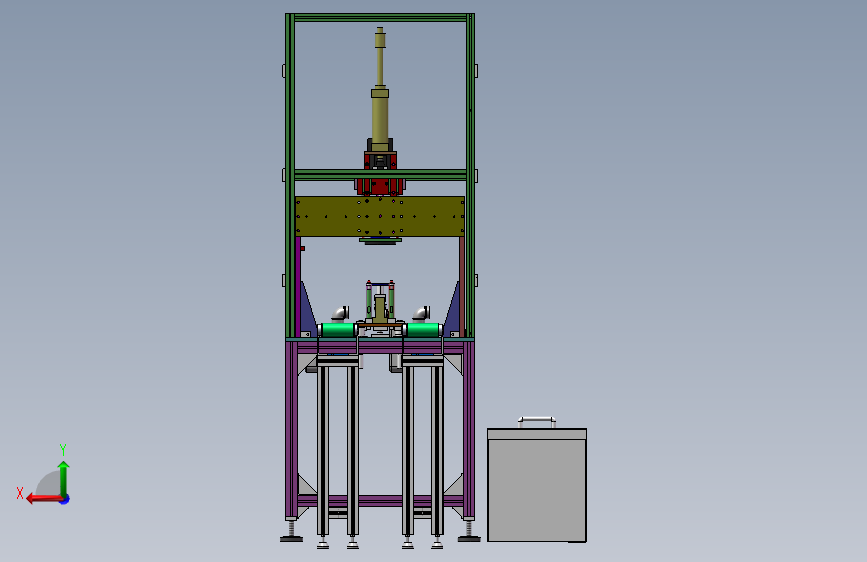Select the right silver elbow pipe
The width and height of the screenshot is (867, 562).
[x=421, y=314]
